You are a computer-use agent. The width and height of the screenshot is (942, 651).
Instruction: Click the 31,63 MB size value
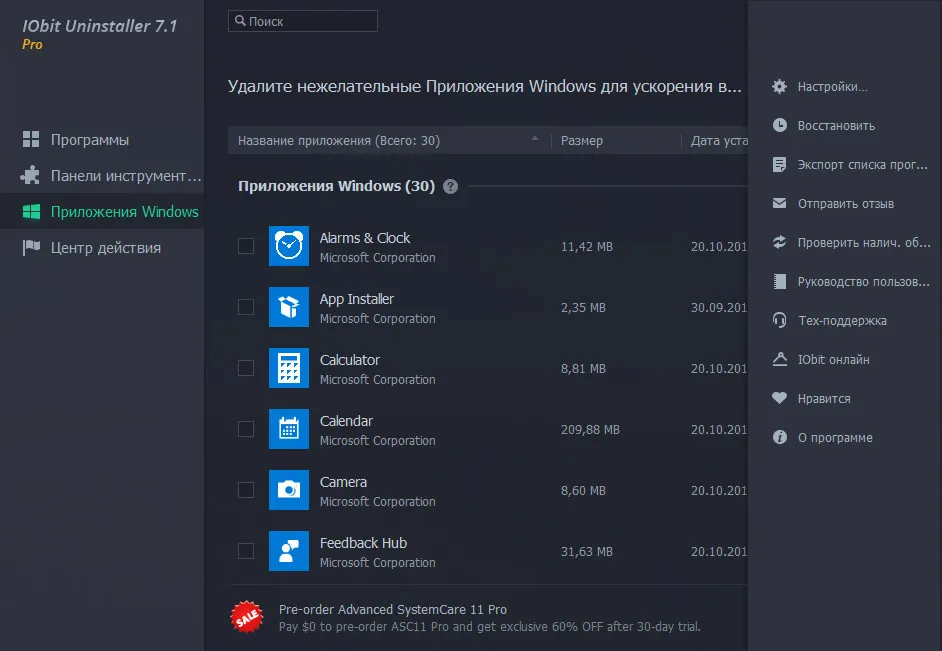click(x=586, y=551)
